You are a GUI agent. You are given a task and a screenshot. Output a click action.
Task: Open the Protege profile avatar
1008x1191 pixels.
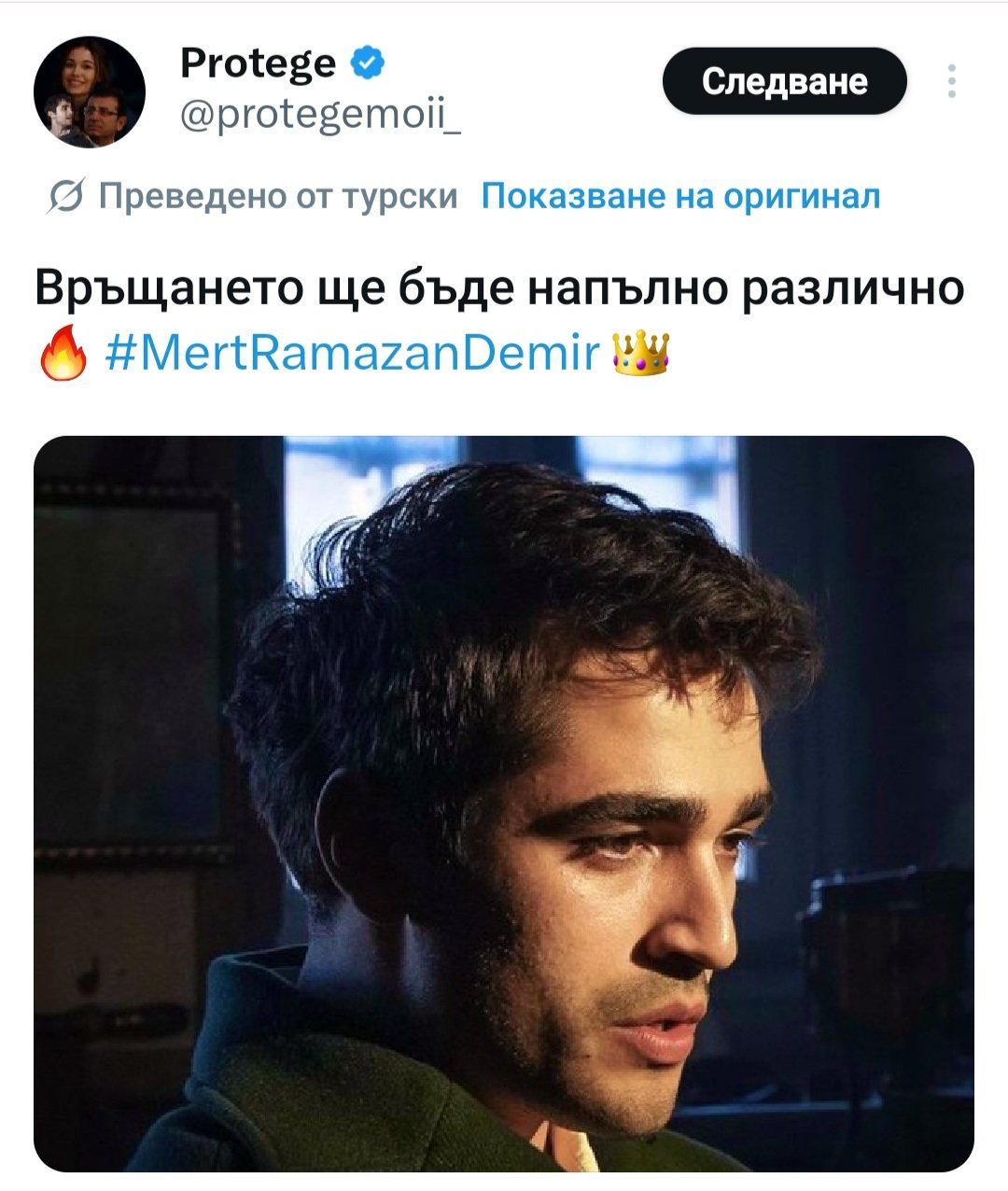pyautogui.click(x=90, y=92)
